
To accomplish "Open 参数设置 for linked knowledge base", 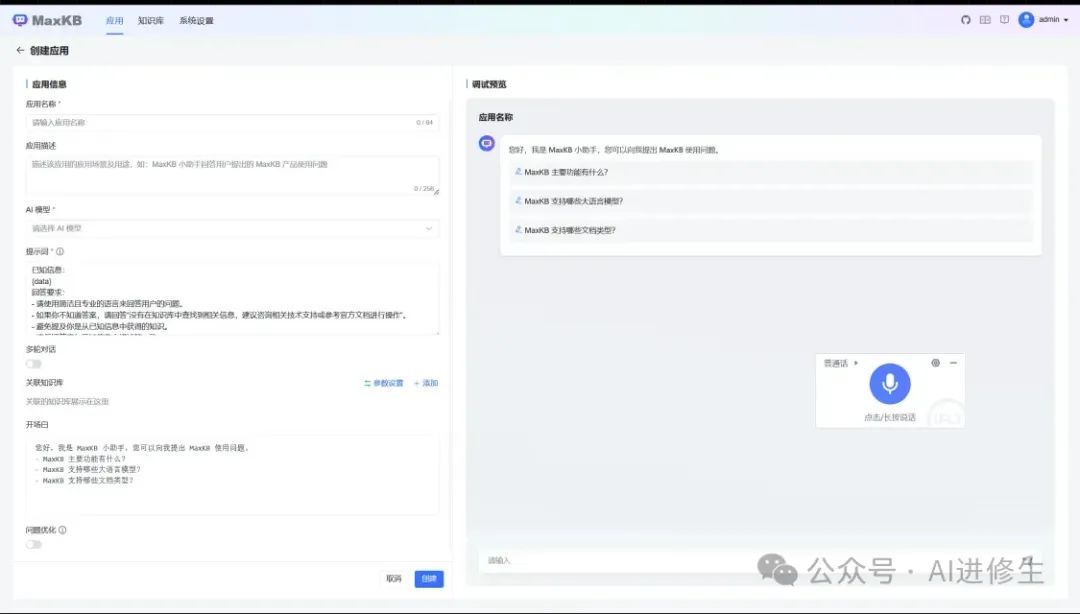I will pos(384,383).
